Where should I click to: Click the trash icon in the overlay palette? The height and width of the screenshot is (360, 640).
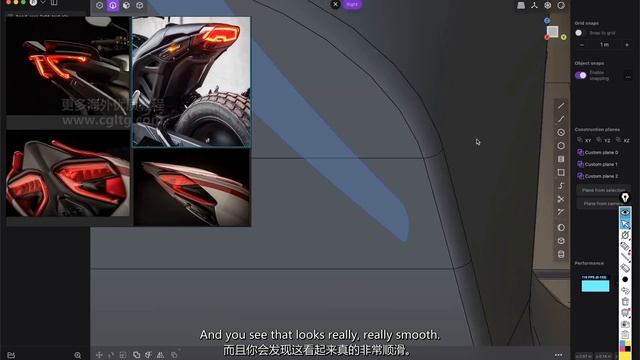625,302
